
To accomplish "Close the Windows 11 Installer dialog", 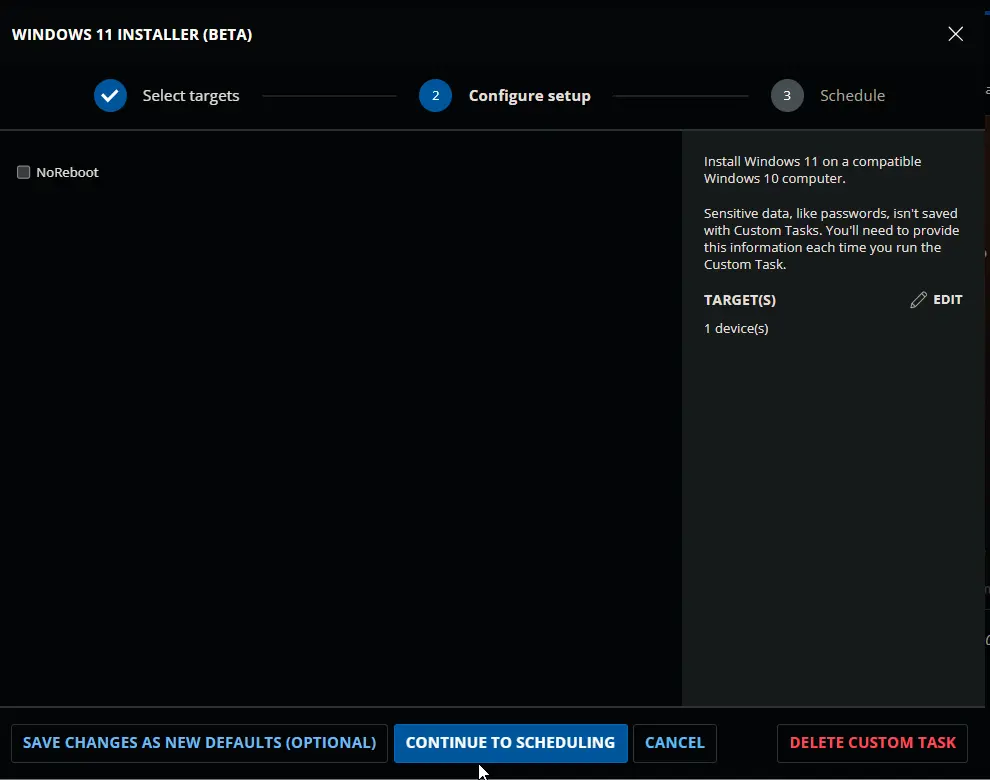I will tap(955, 34).
